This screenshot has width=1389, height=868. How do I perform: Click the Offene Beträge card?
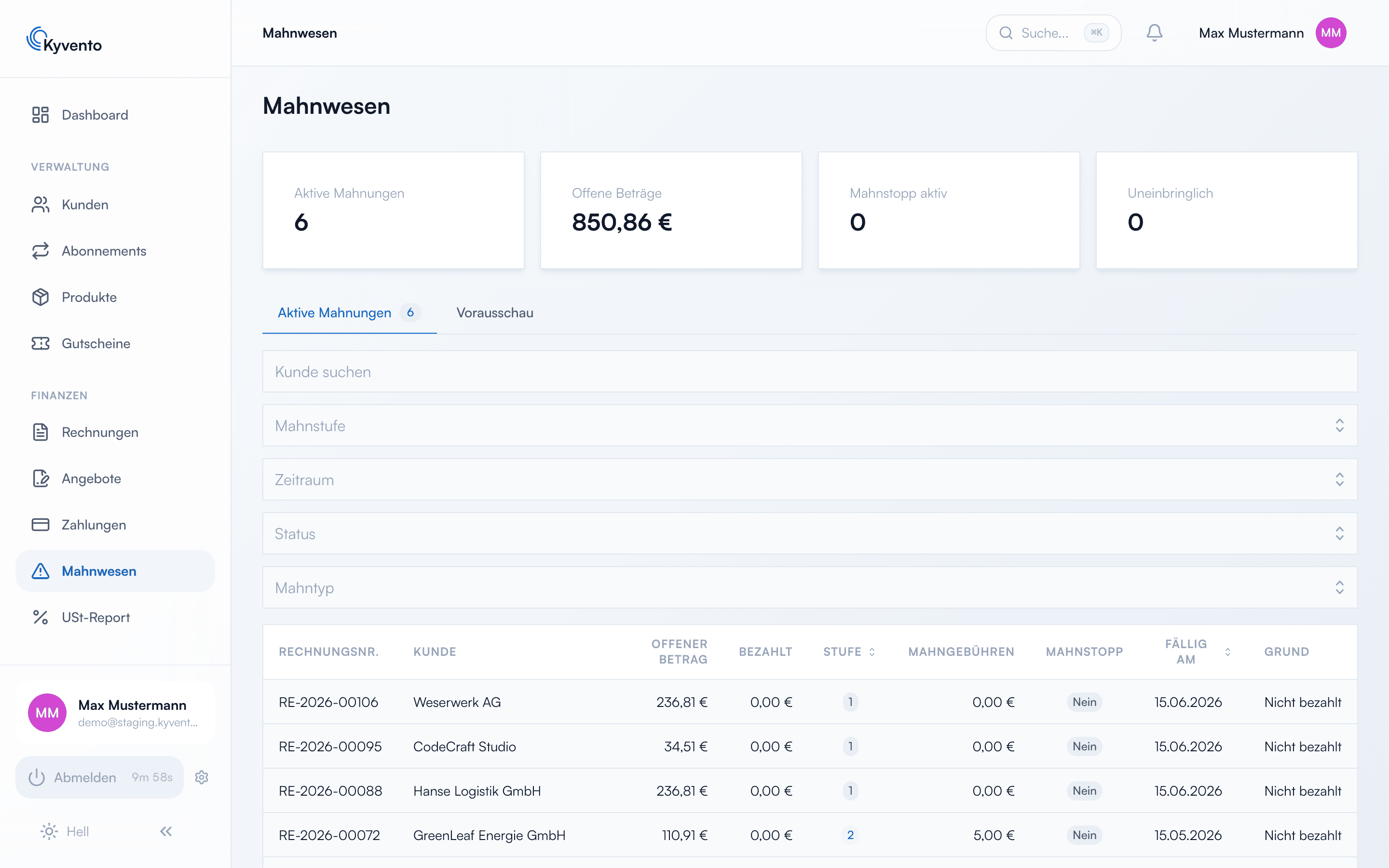(x=671, y=210)
